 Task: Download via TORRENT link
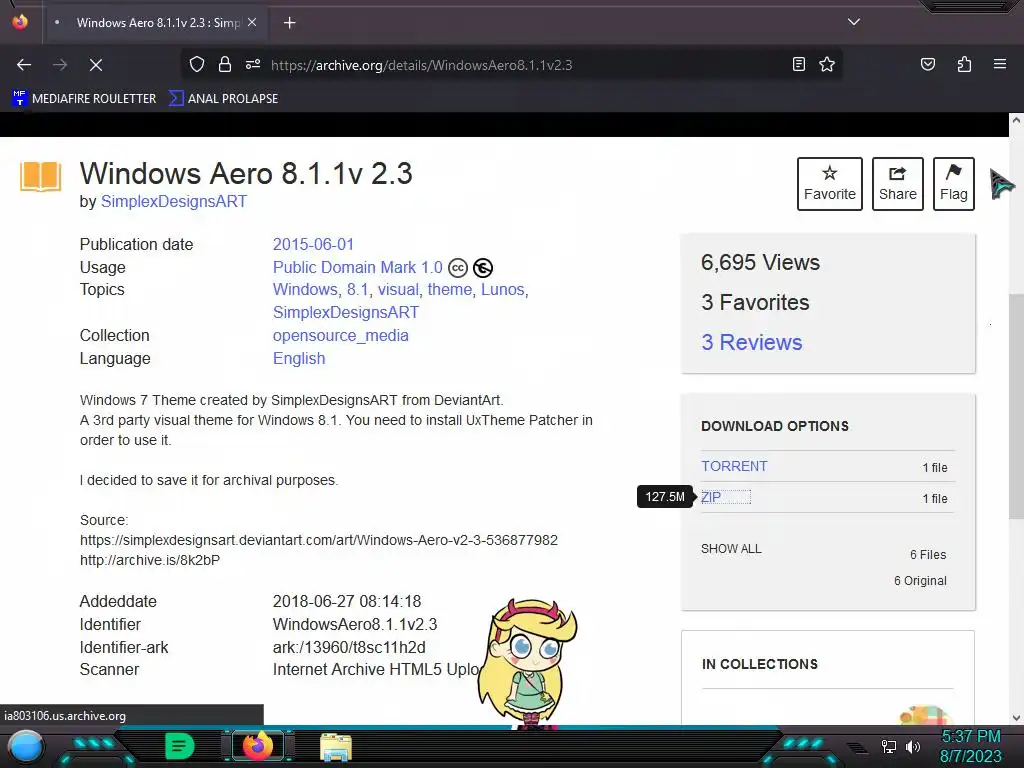(734, 466)
